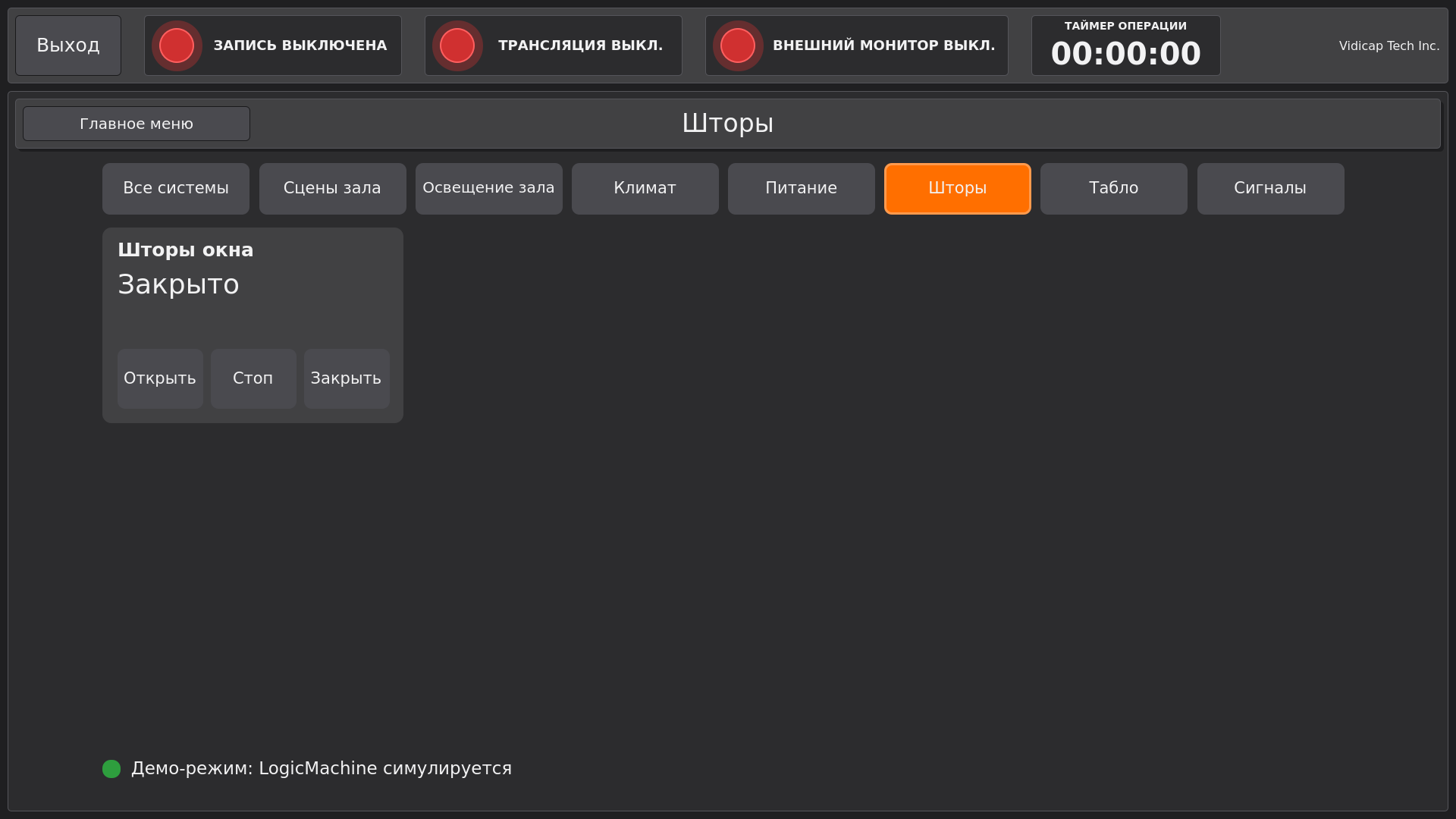Click the Выход exit button
1456x819 pixels.
68,45
